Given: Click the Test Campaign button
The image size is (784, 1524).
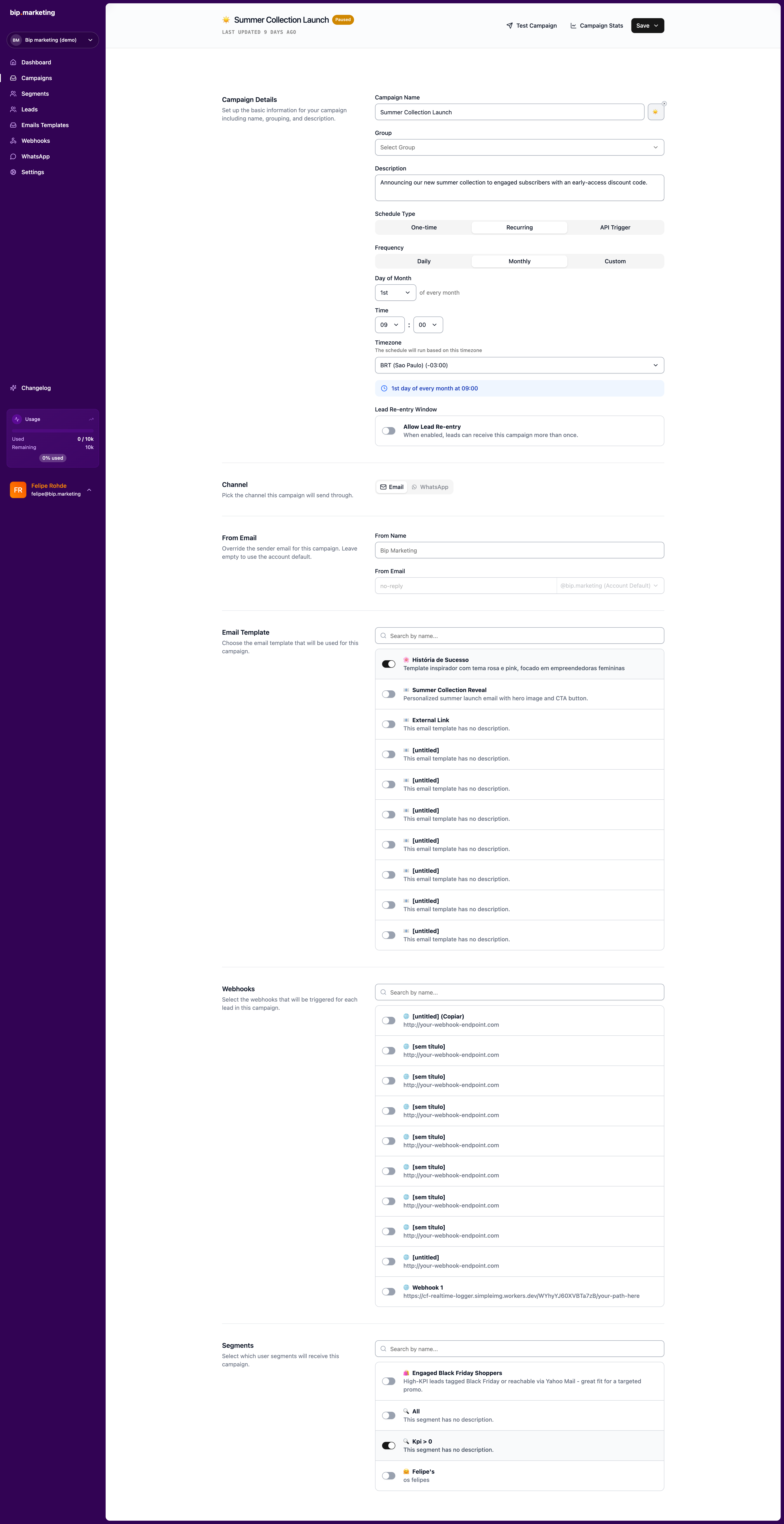Looking at the screenshot, I should tap(531, 25).
